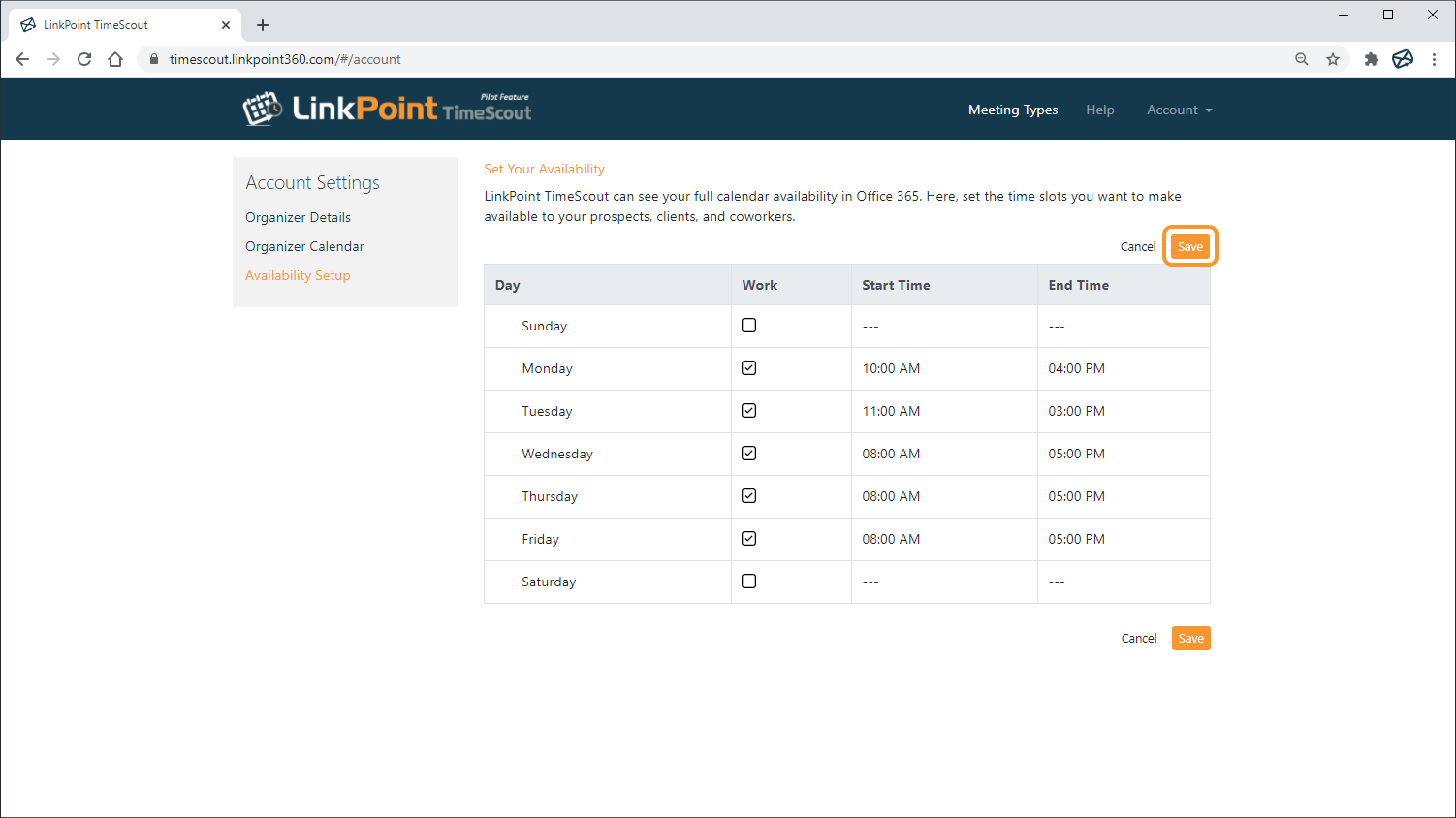Image resolution: width=1456 pixels, height=818 pixels.
Task: Maximize the browser window
Action: [x=1388, y=15]
